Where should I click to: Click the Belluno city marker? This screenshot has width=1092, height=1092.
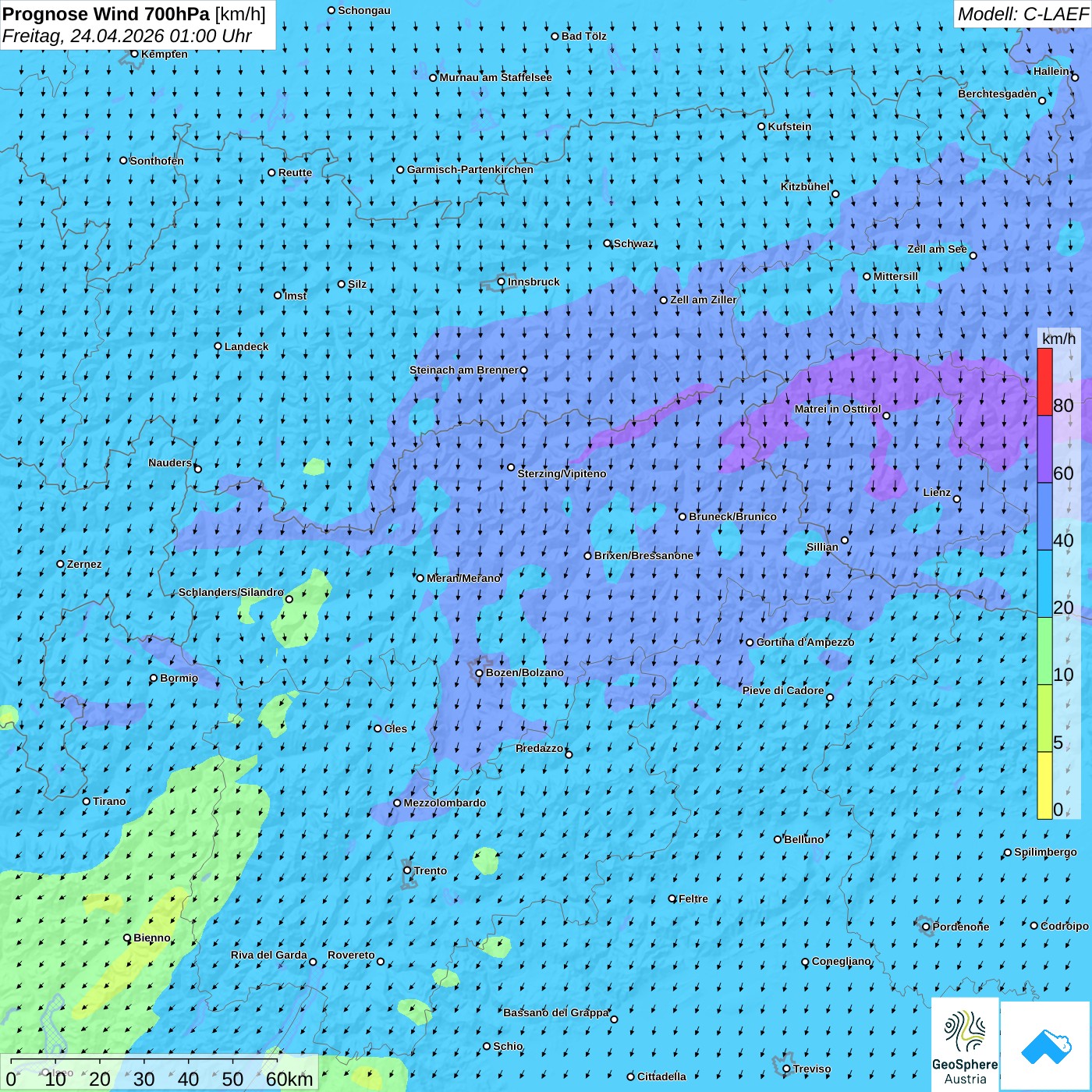click(778, 839)
